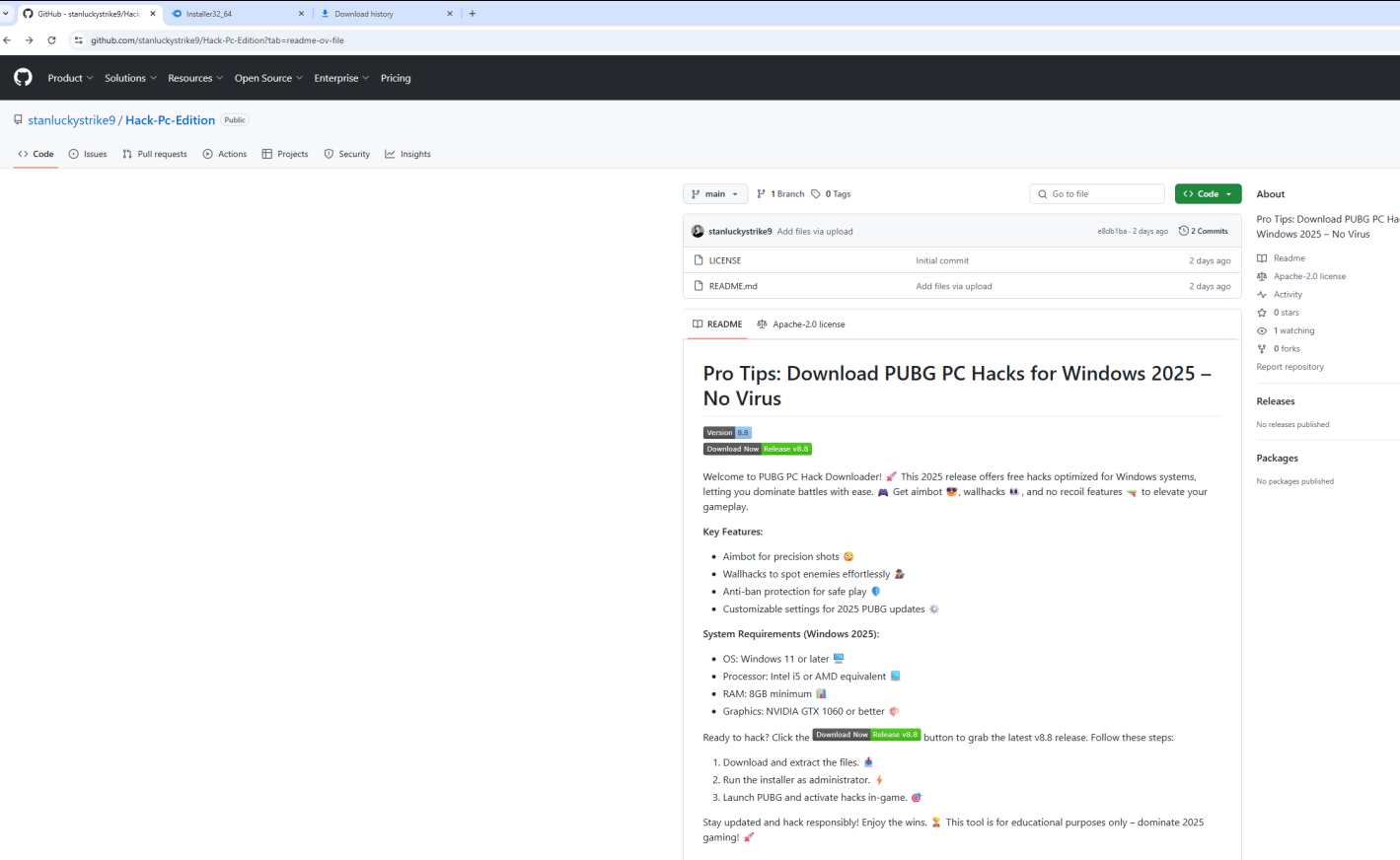Click the LICENSE file icon
This screenshot has width=1400, height=860.
[x=699, y=260]
